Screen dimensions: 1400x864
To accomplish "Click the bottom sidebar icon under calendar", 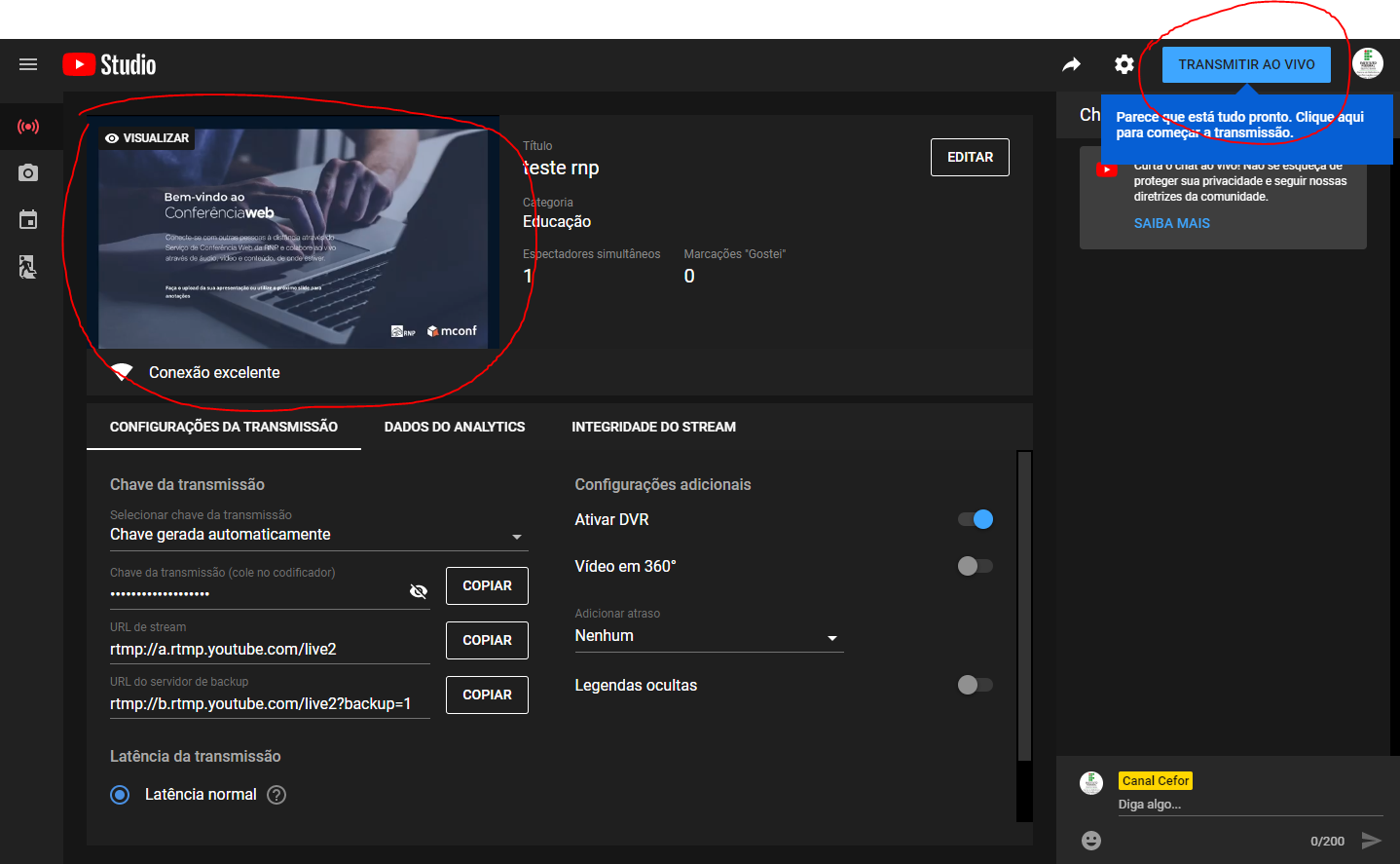I will [x=28, y=267].
